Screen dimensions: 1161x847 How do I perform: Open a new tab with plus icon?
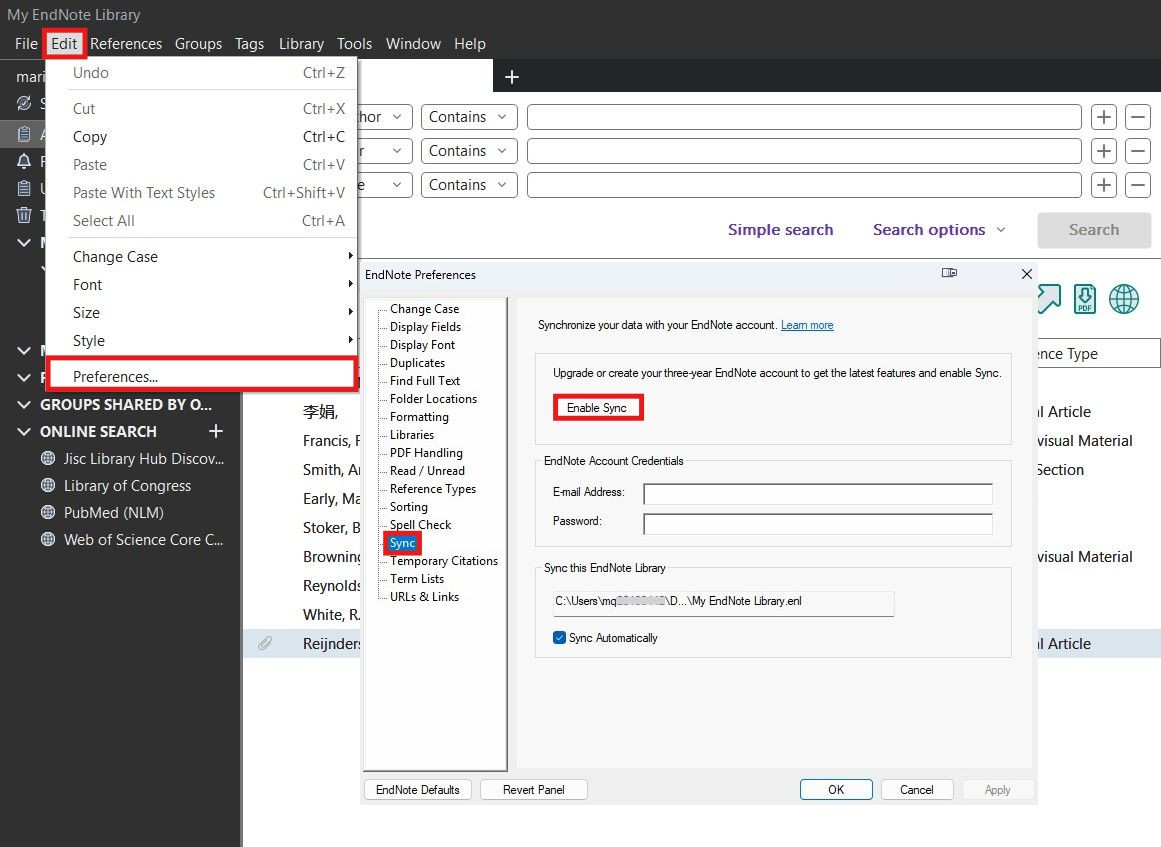[x=512, y=77]
